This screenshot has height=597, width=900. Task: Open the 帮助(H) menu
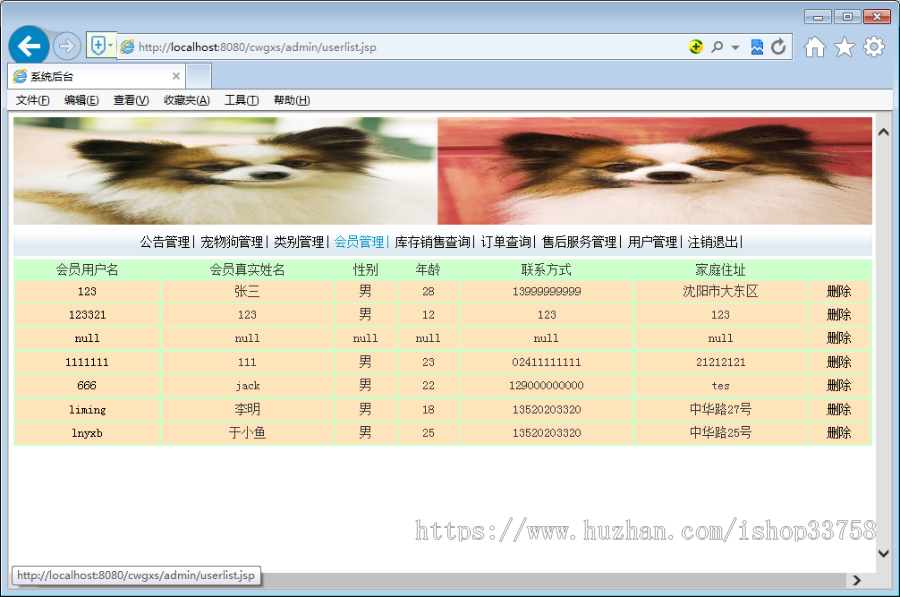point(292,100)
